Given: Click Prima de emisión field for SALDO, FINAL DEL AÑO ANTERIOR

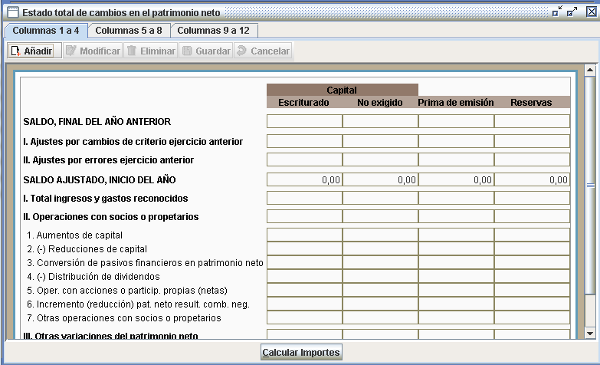Looking at the screenshot, I should [456, 121].
